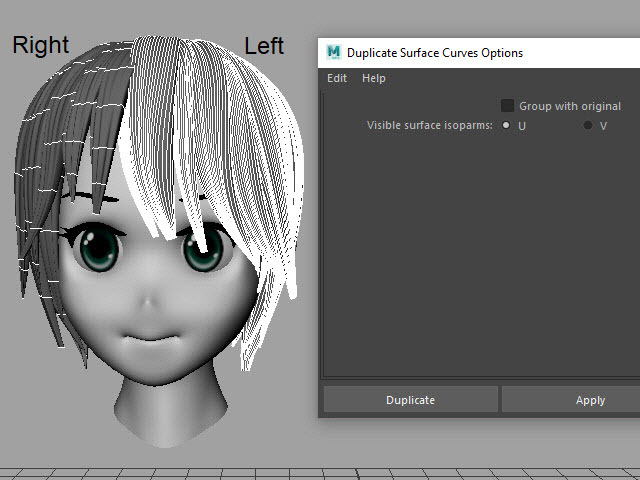Open the Help menu
Viewport: 640px width, 480px height.
click(373, 78)
